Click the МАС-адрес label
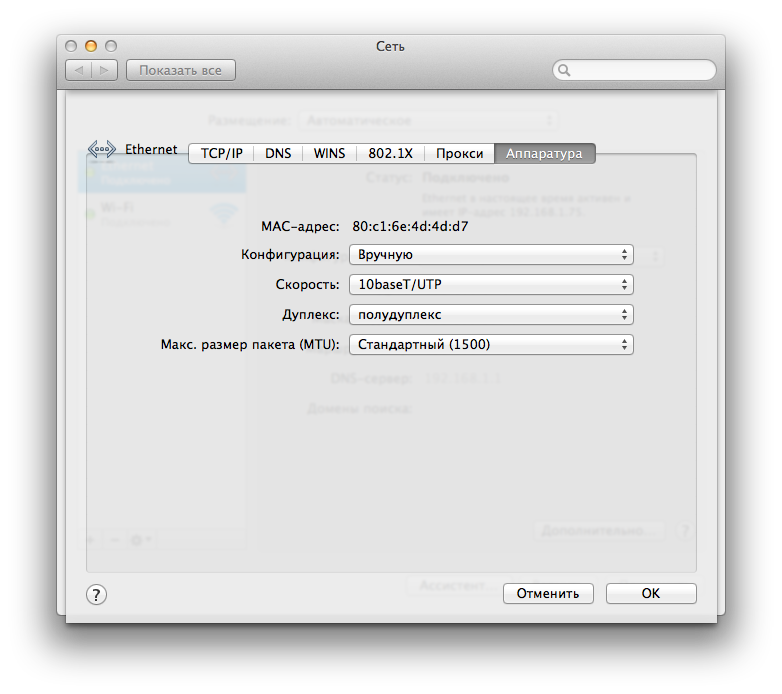Screen dimensions: 782x694 pyautogui.click(x=300, y=226)
